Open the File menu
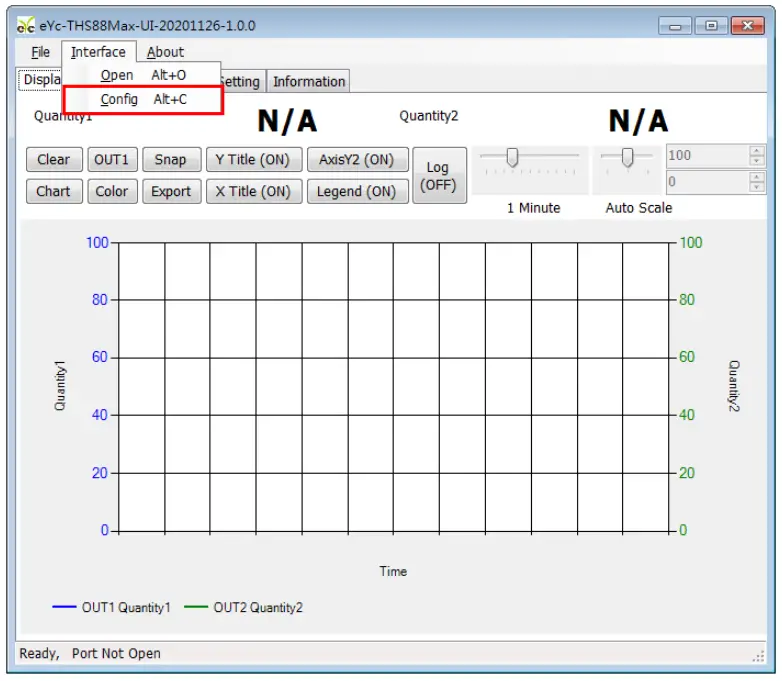This screenshot has width=782, height=681. [40, 52]
